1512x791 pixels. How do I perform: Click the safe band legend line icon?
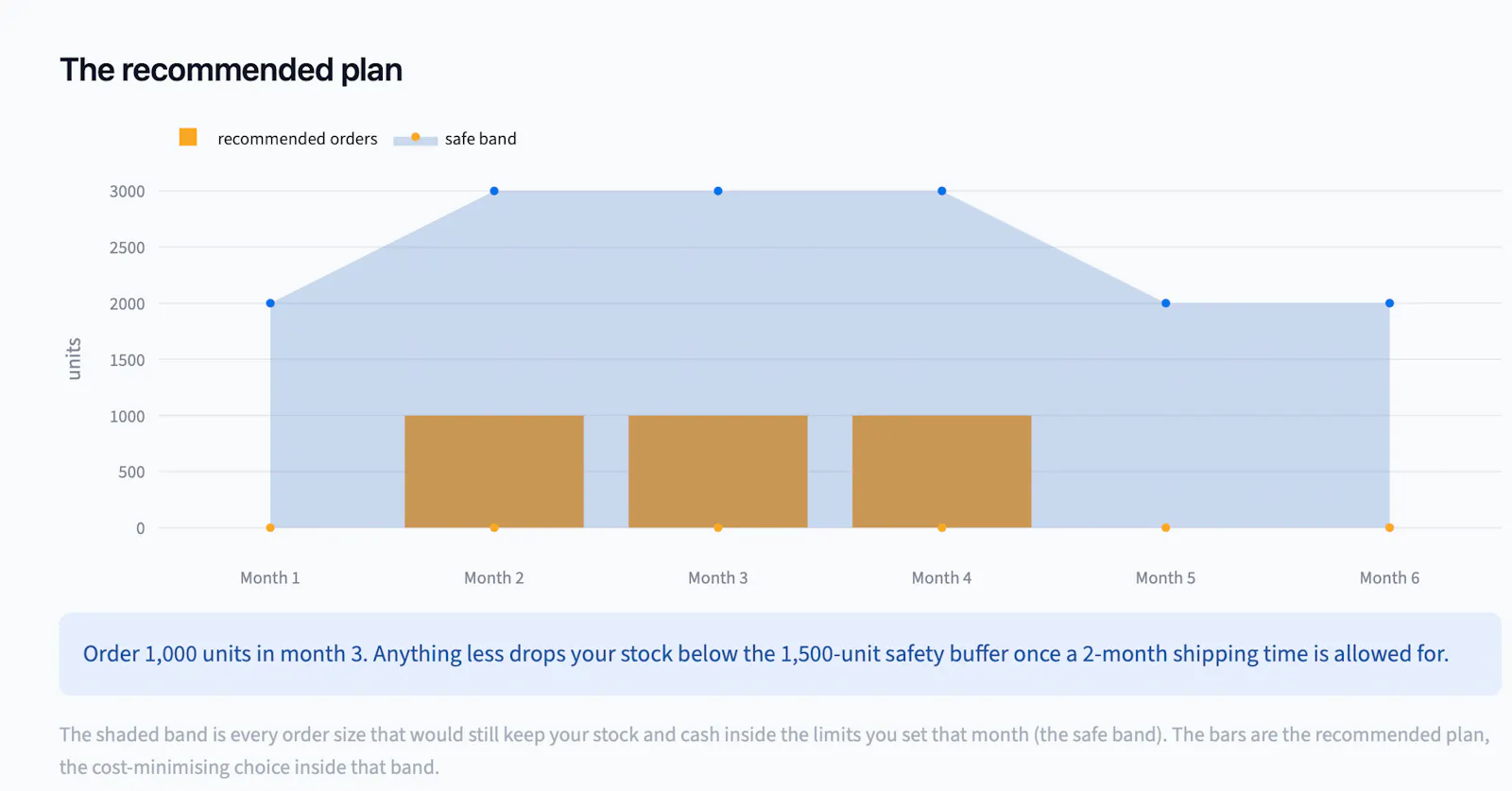[x=415, y=139]
